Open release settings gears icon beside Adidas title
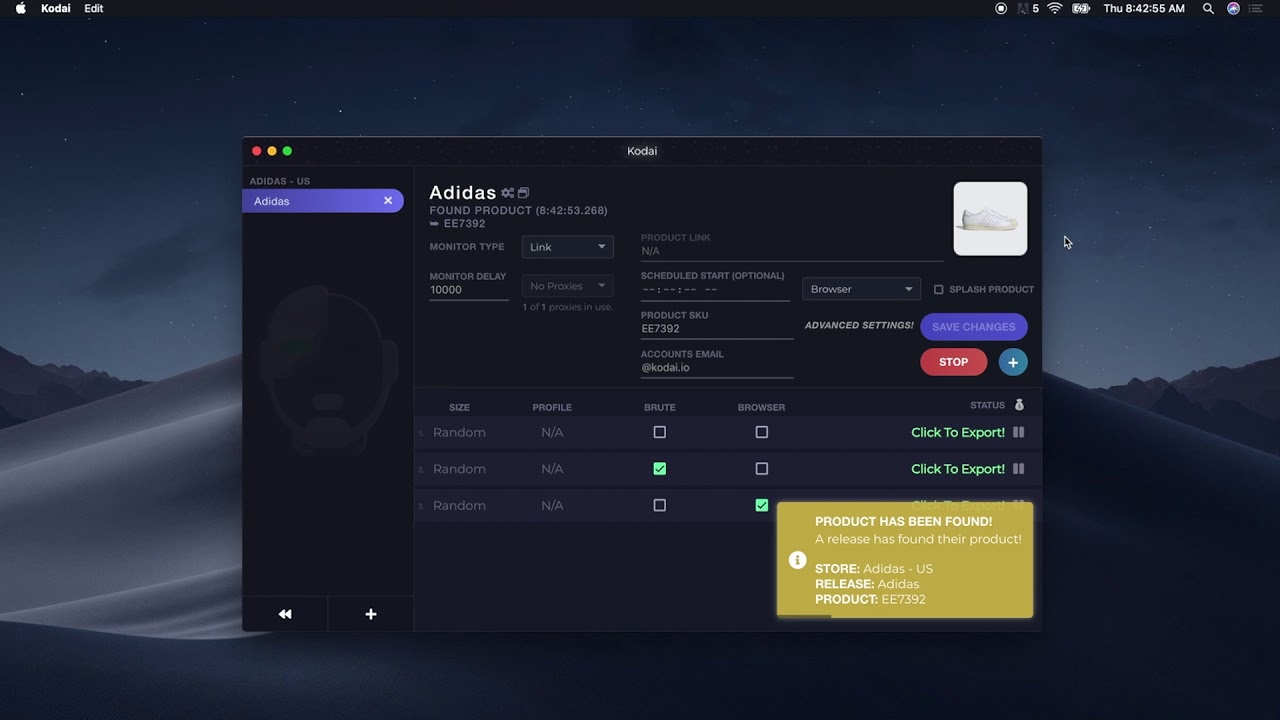The image size is (1280, 720). (507, 193)
